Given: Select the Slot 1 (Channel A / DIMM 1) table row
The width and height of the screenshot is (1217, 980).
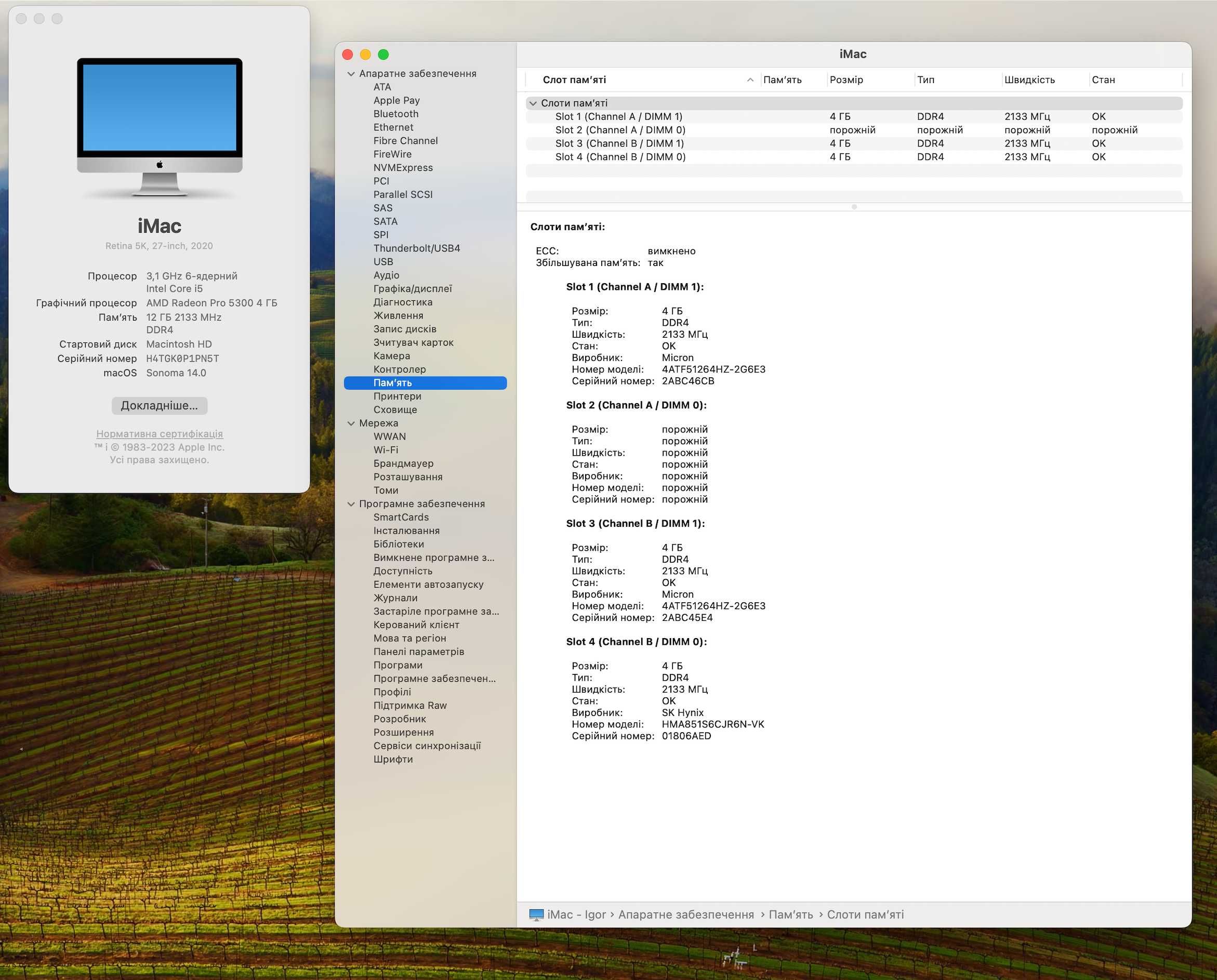Looking at the screenshot, I should [853, 116].
